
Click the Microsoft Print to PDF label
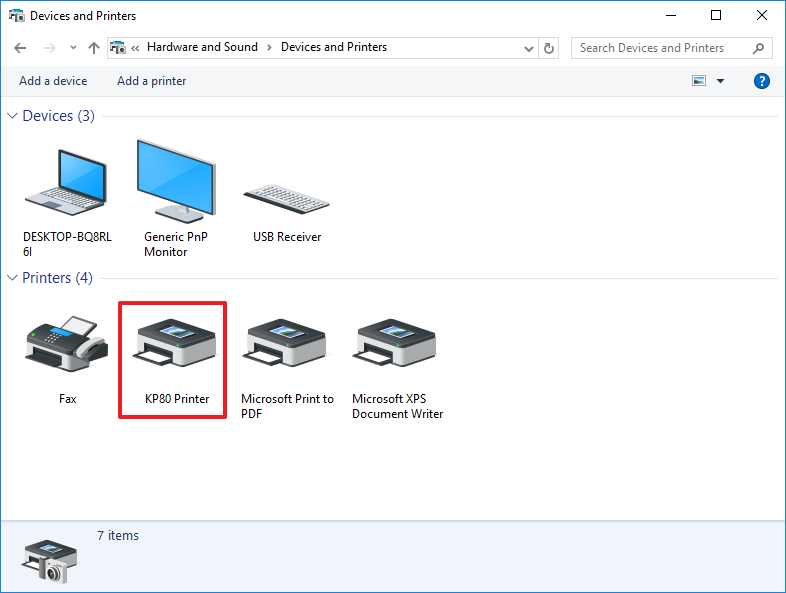point(287,406)
